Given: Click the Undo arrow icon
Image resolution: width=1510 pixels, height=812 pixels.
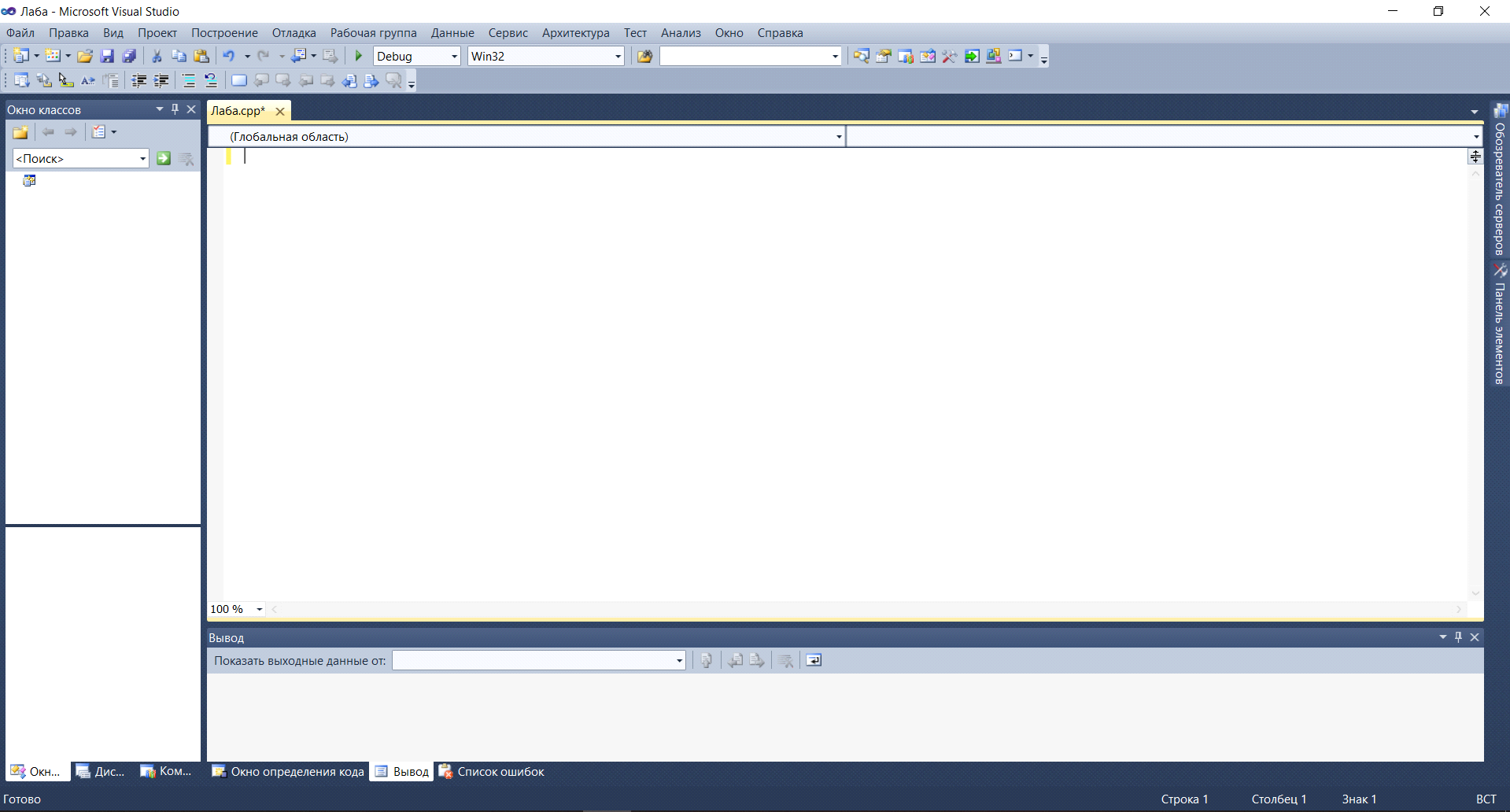Looking at the screenshot, I should pyautogui.click(x=229, y=56).
